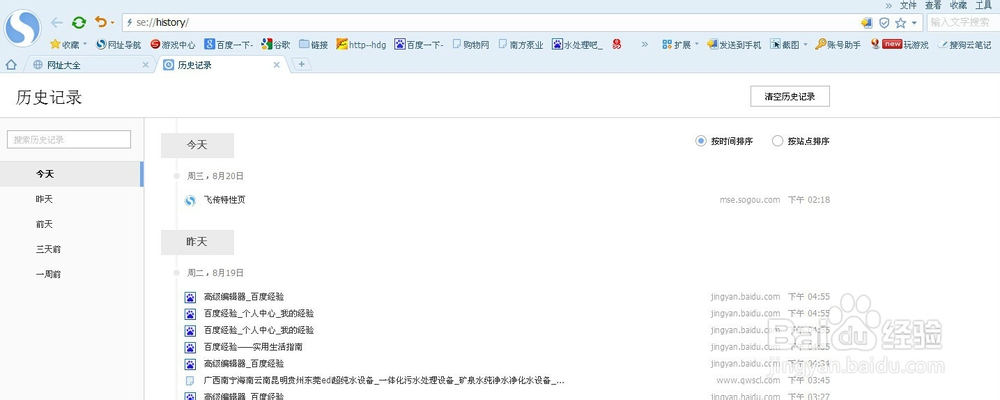The height and width of the screenshot is (400, 1000).
Task: Open a new tab with plus button
Action: 301,64
